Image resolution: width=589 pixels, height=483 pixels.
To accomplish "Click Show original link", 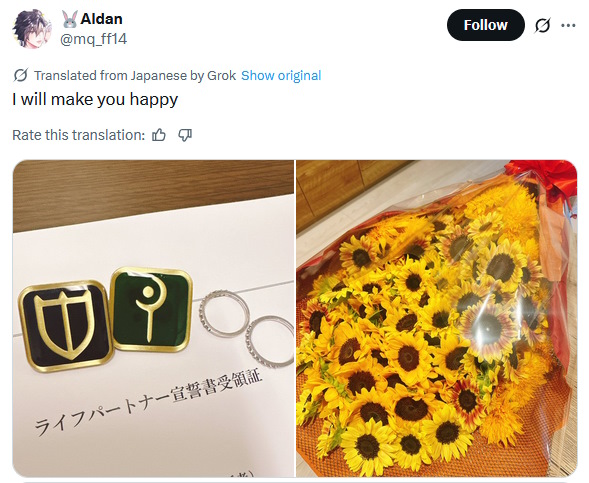I will (x=281, y=75).
